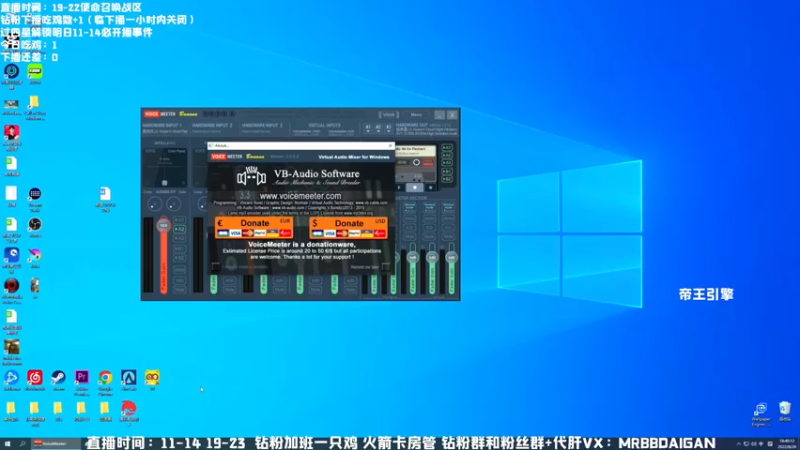Open the A1 hardware out dropdown
Viewport: 800px width, 450px height.
click(368, 128)
